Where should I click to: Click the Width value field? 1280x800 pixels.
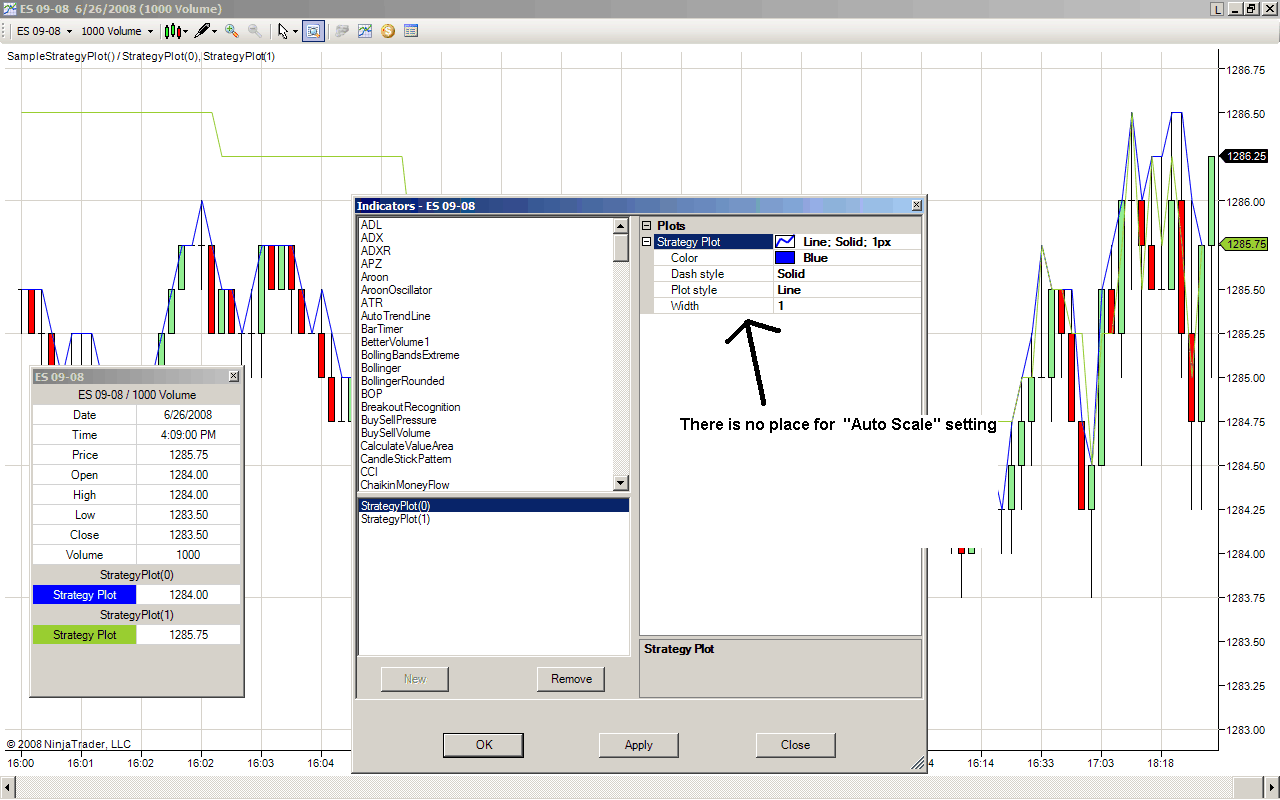pyautogui.click(x=847, y=306)
